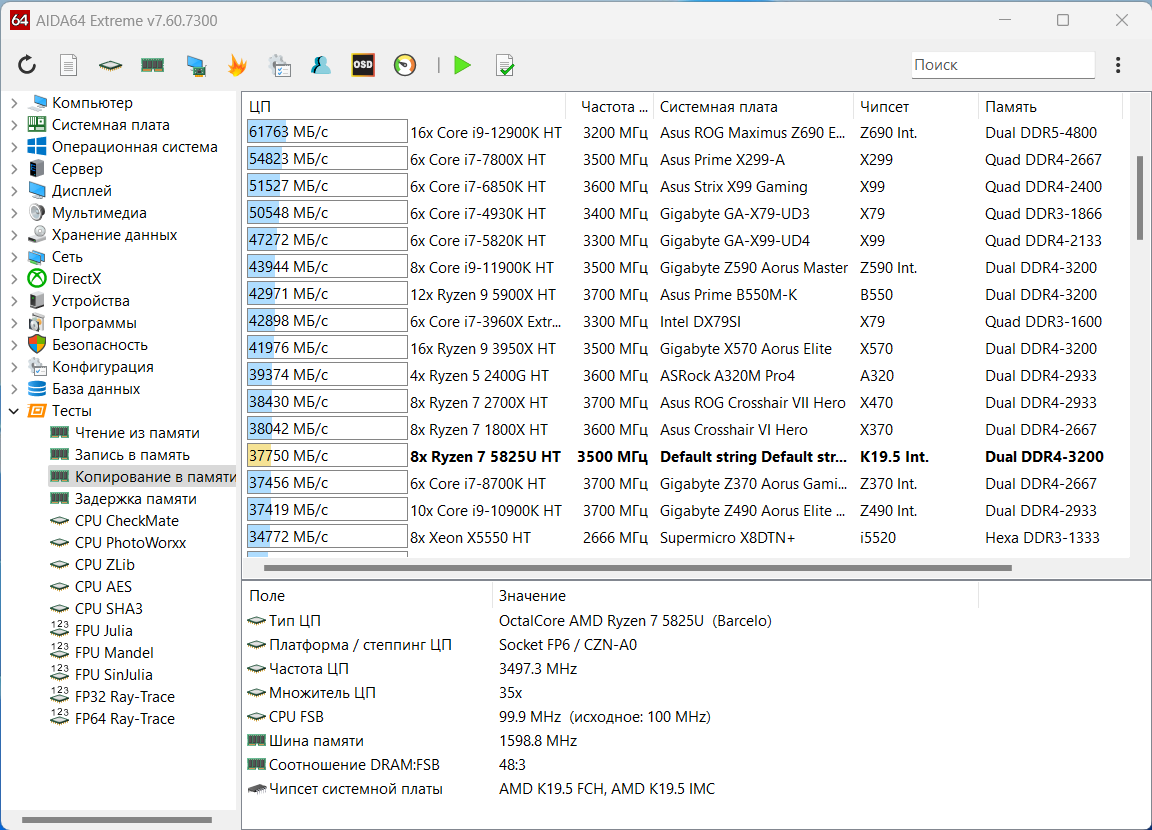Click the Память column header
1152x830 pixels.
coord(1010,107)
